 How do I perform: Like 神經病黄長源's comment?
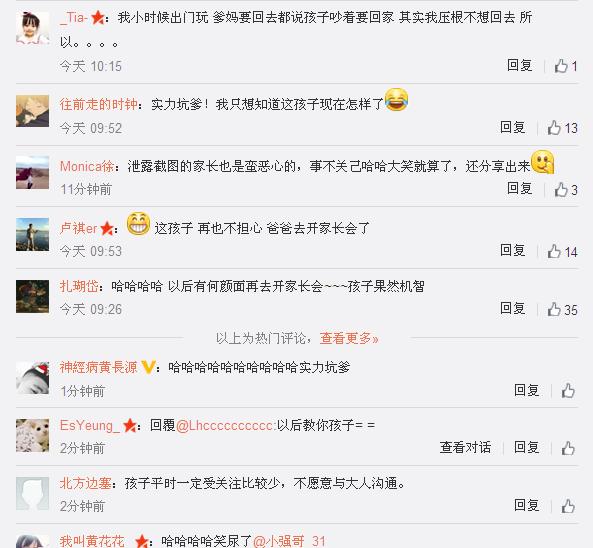pyautogui.click(x=568, y=391)
